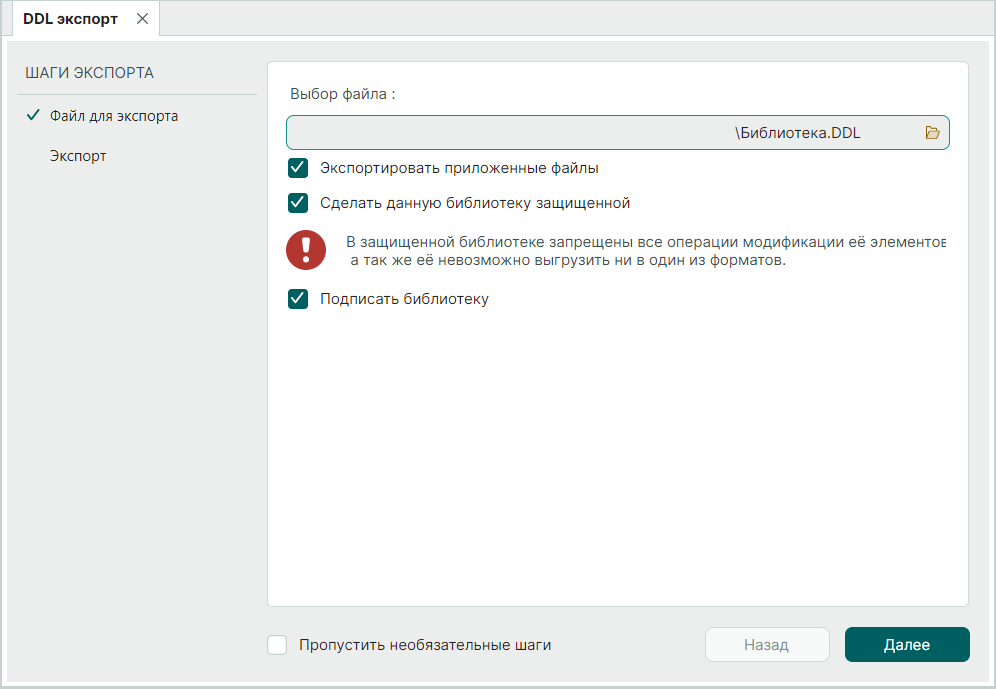Select the DDL экспорт tab title
The image size is (996, 689).
70,19
